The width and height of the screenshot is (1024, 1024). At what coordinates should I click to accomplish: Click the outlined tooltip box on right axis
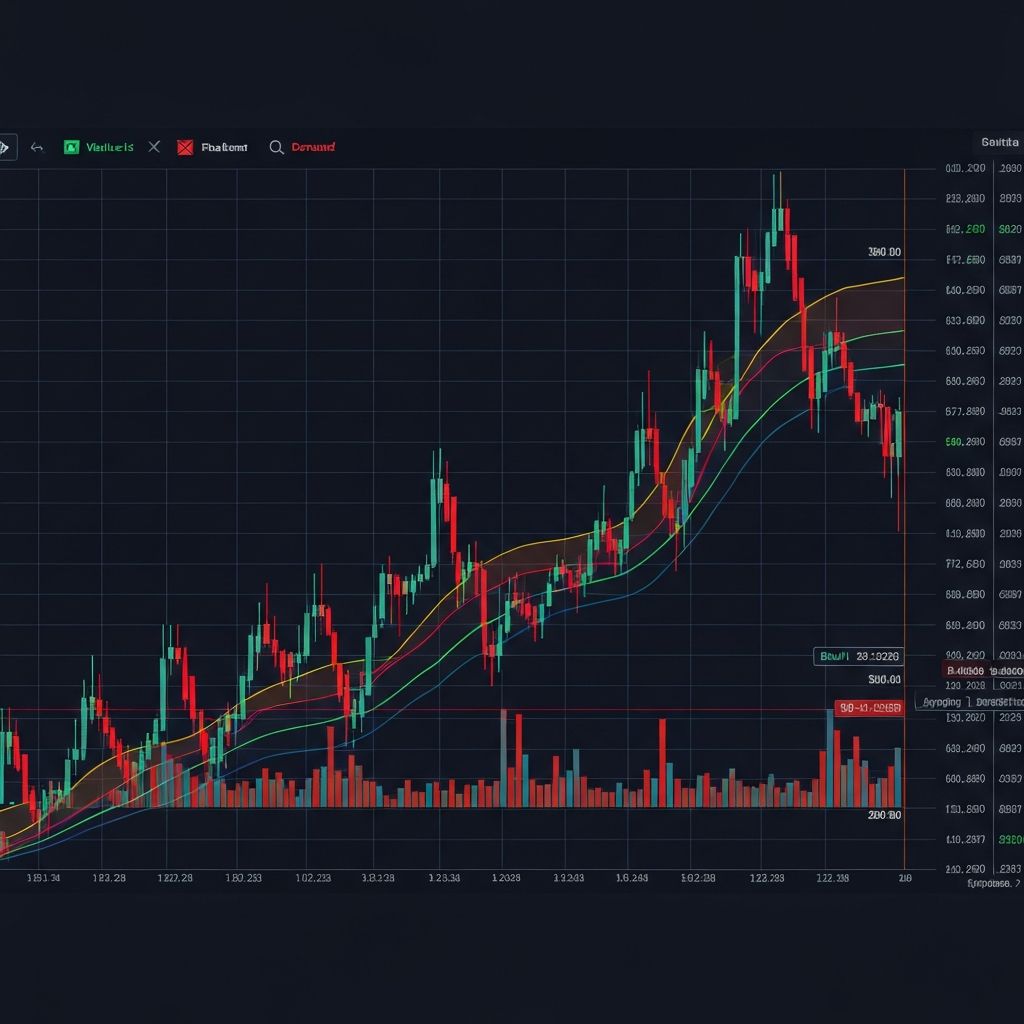tap(968, 702)
